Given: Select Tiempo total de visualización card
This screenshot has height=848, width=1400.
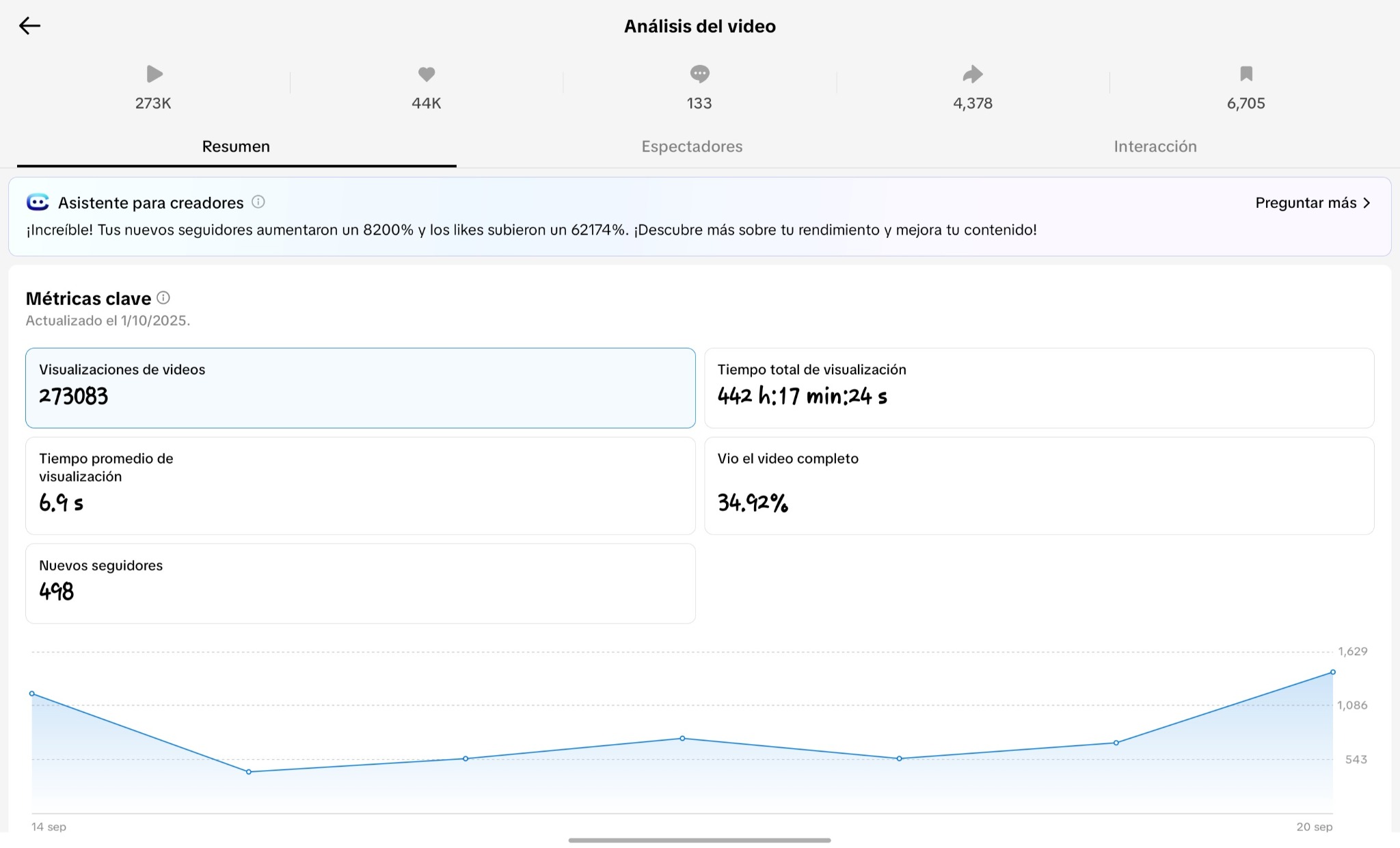Looking at the screenshot, I should pyautogui.click(x=1038, y=388).
